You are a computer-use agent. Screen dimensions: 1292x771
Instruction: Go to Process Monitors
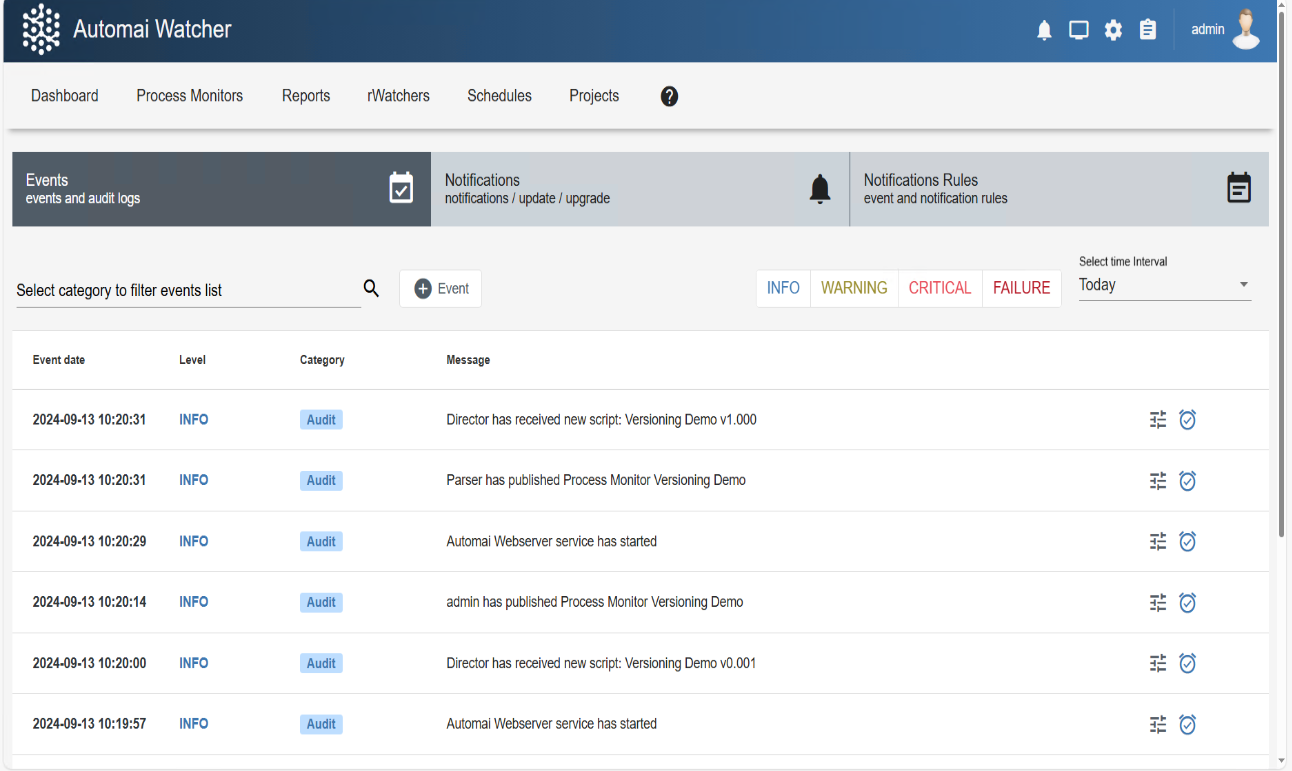190,96
